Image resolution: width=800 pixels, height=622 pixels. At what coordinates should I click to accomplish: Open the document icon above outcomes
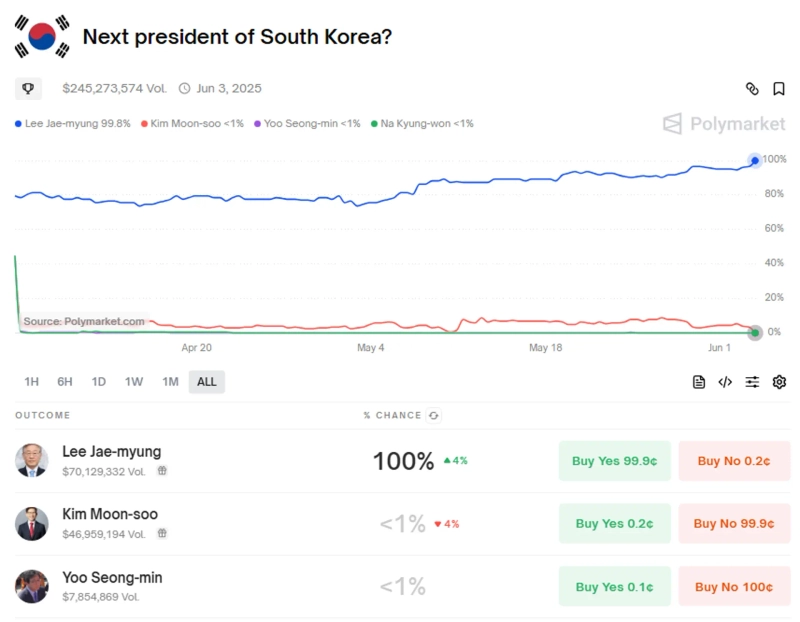(x=699, y=382)
